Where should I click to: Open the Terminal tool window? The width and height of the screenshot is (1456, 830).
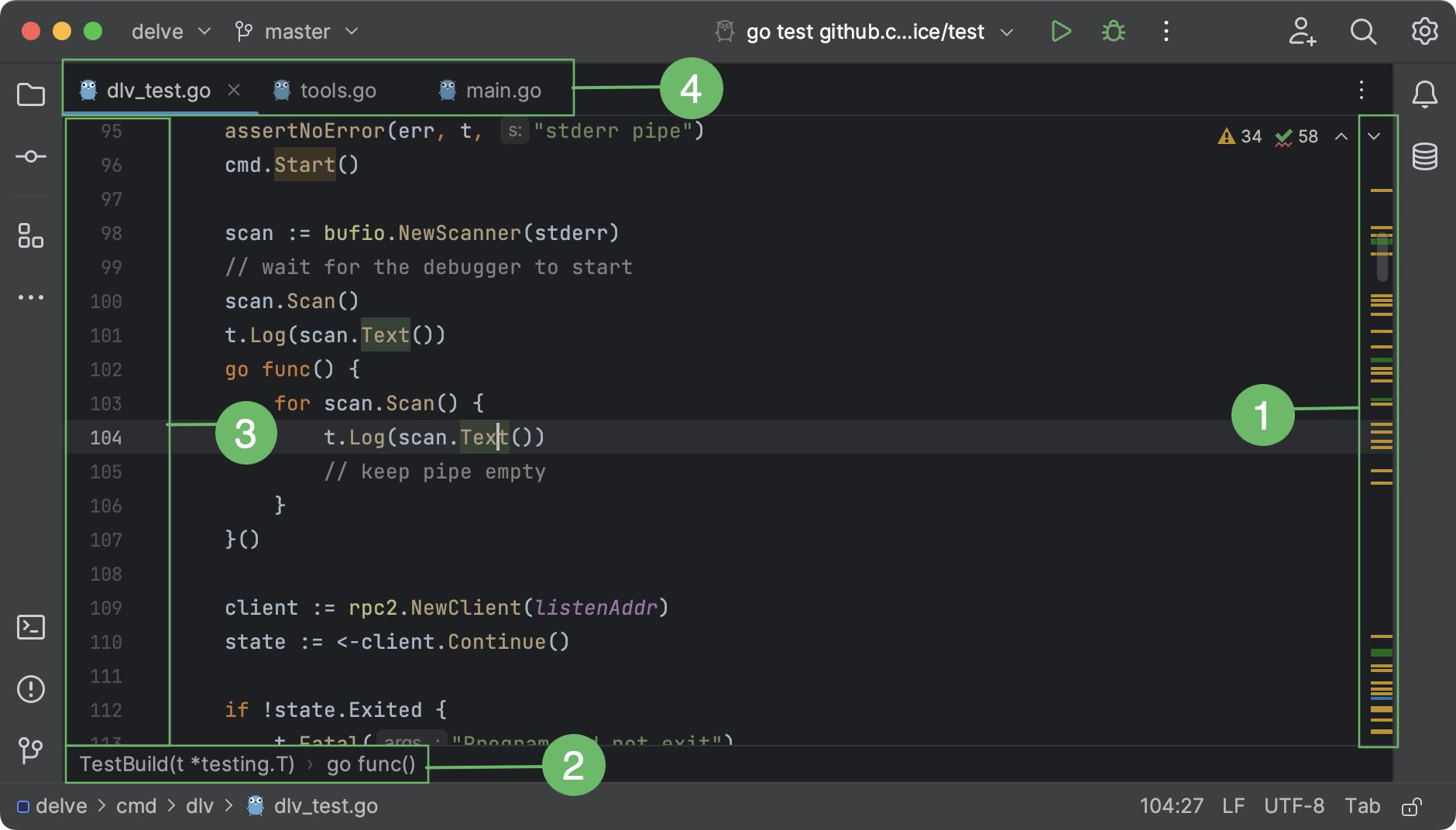coord(31,627)
